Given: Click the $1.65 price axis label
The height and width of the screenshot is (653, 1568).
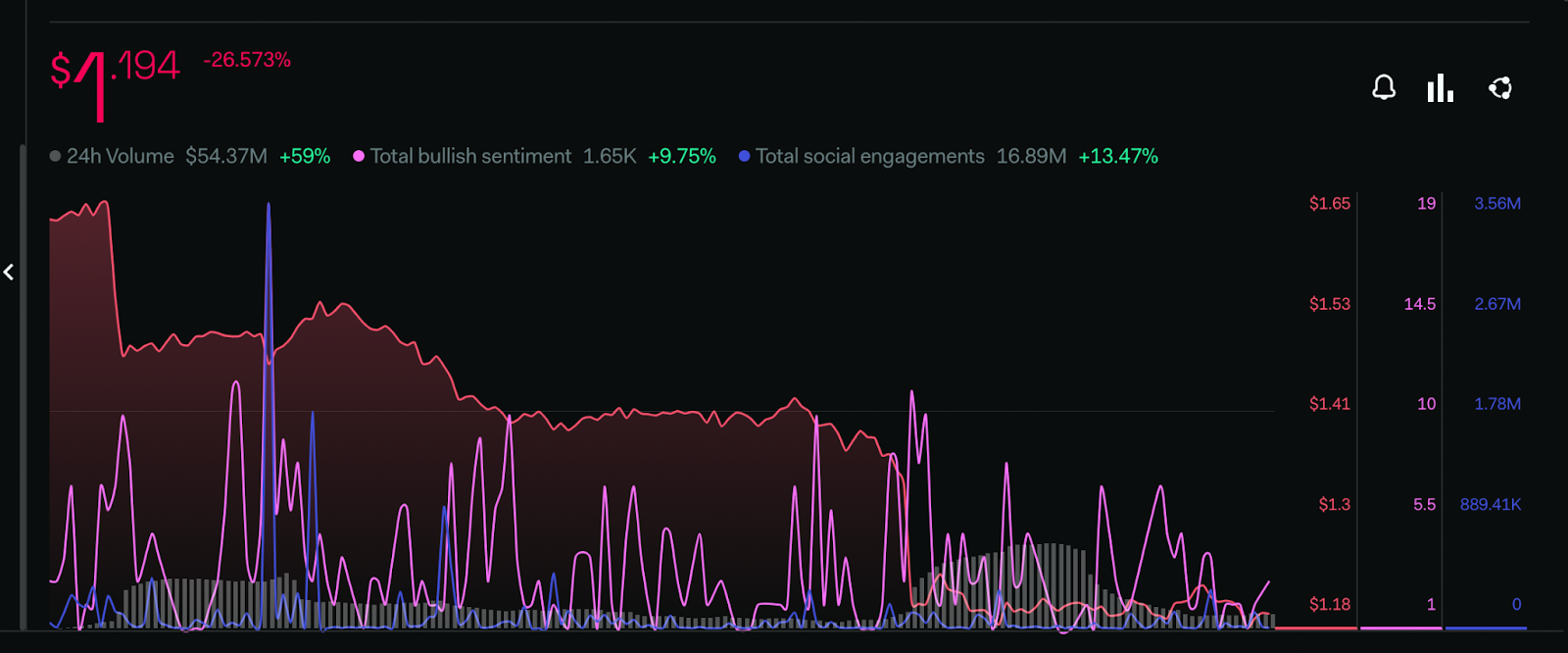Looking at the screenshot, I should click(1330, 203).
